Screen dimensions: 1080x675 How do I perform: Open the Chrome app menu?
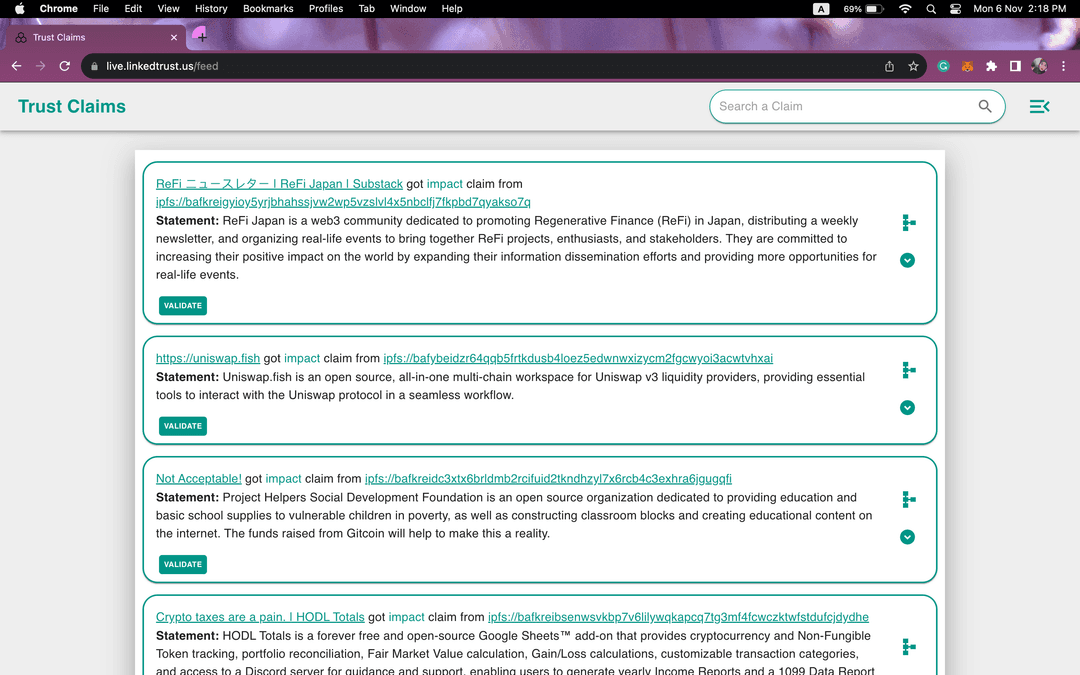[x=59, y=9]
